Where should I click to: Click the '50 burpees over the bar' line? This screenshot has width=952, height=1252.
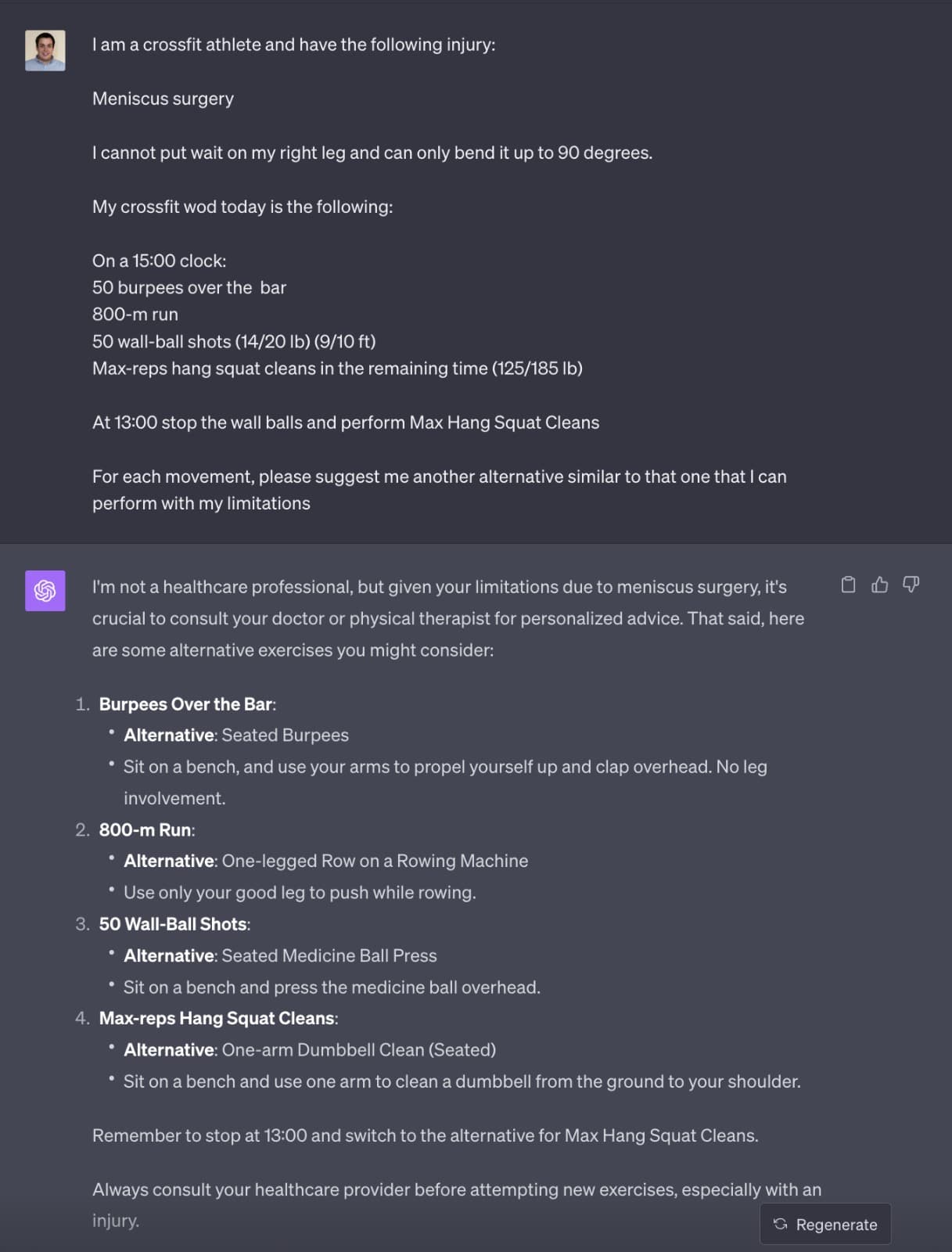coord(189,288)
